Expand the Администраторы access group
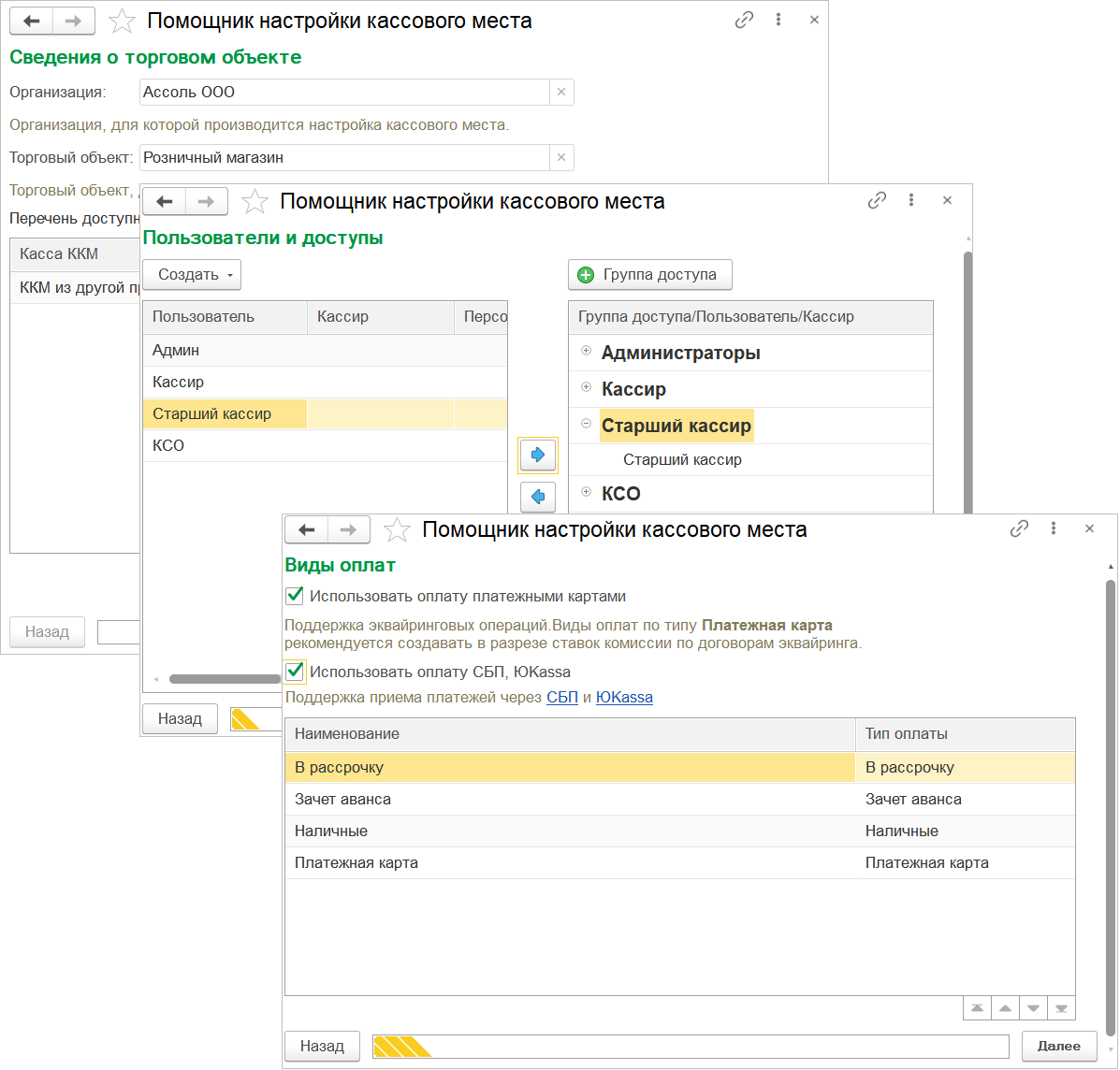This screenshot has width=1120, height=1070. click(x=587, y=352)
